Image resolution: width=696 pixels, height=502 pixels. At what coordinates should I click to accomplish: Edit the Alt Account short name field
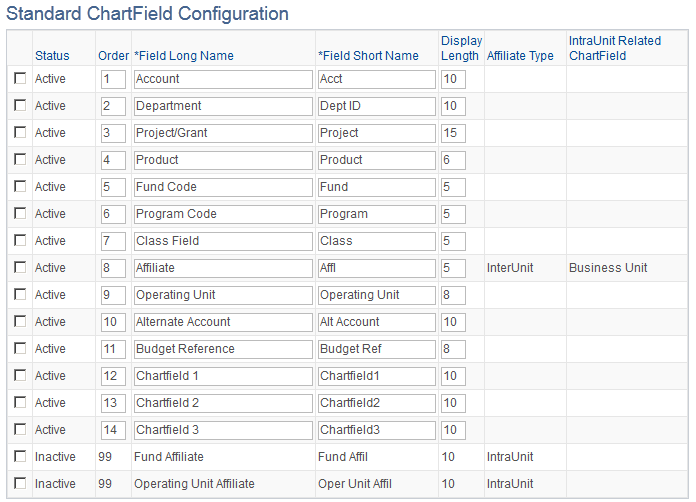point(377,322)
